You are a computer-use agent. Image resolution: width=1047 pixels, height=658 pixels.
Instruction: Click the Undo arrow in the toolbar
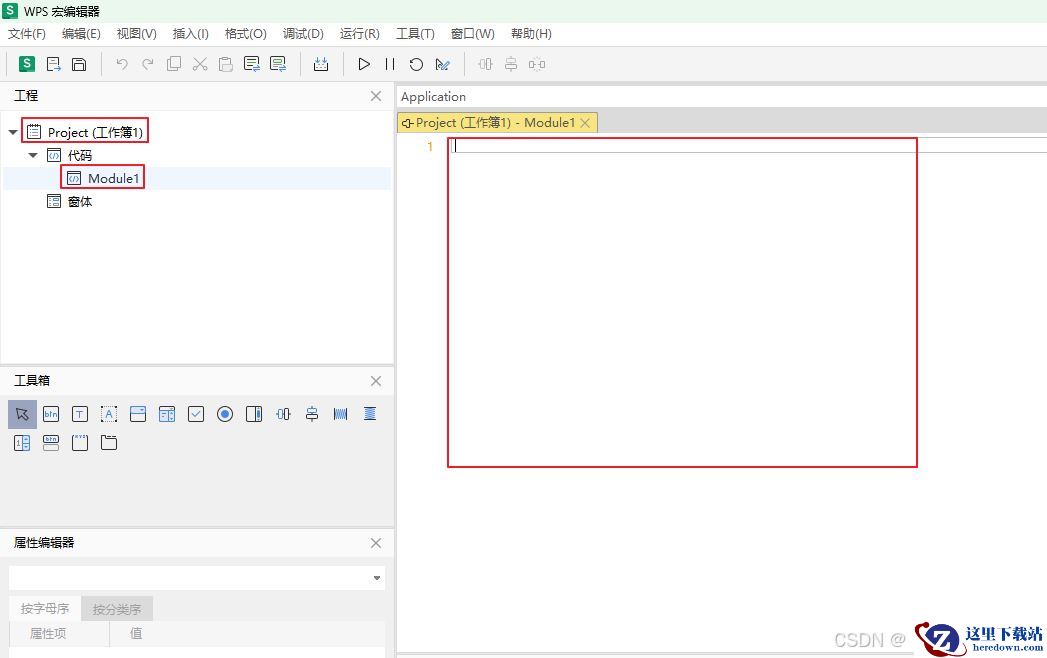122,64
